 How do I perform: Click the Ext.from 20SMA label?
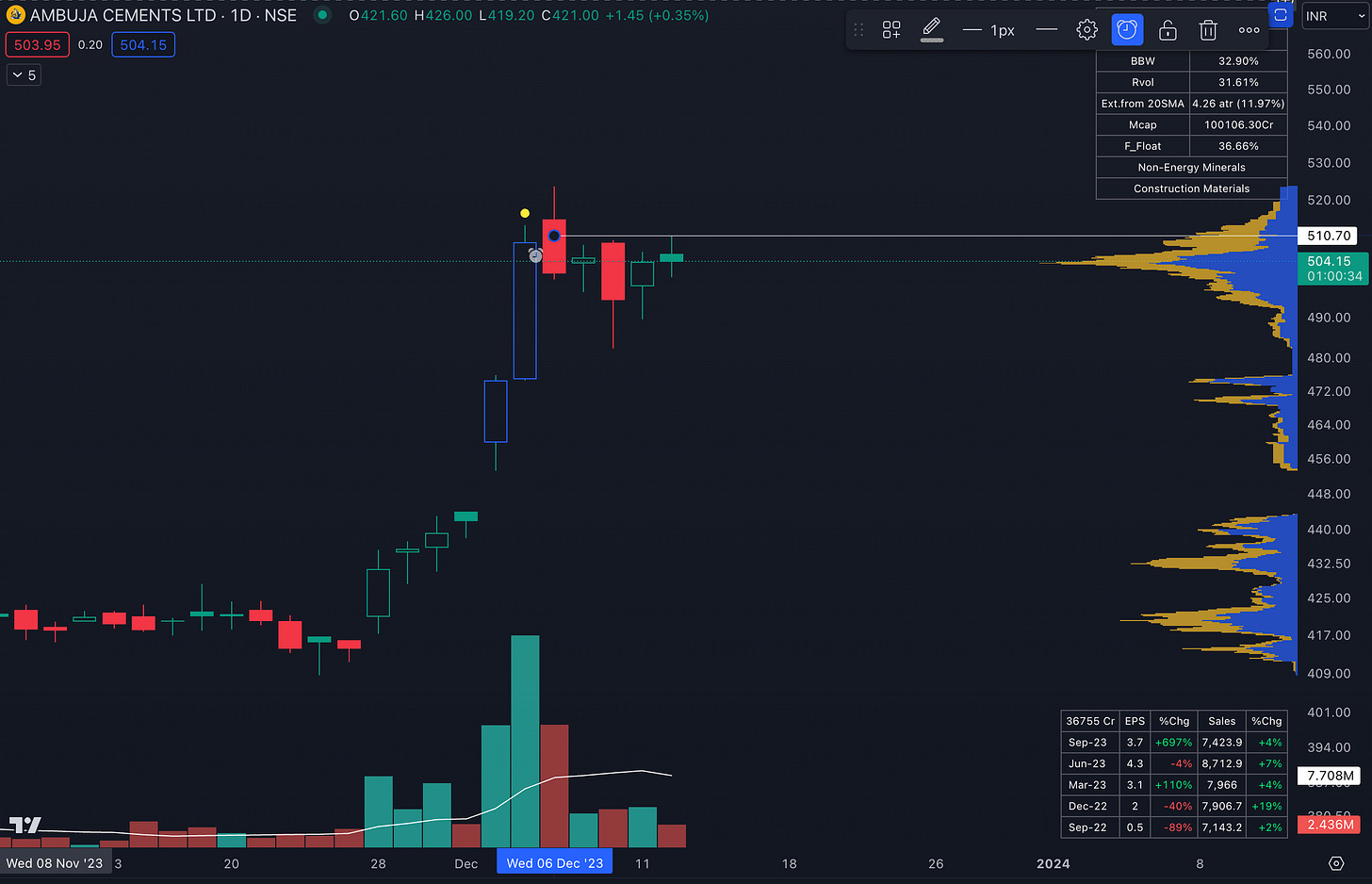1142,104
